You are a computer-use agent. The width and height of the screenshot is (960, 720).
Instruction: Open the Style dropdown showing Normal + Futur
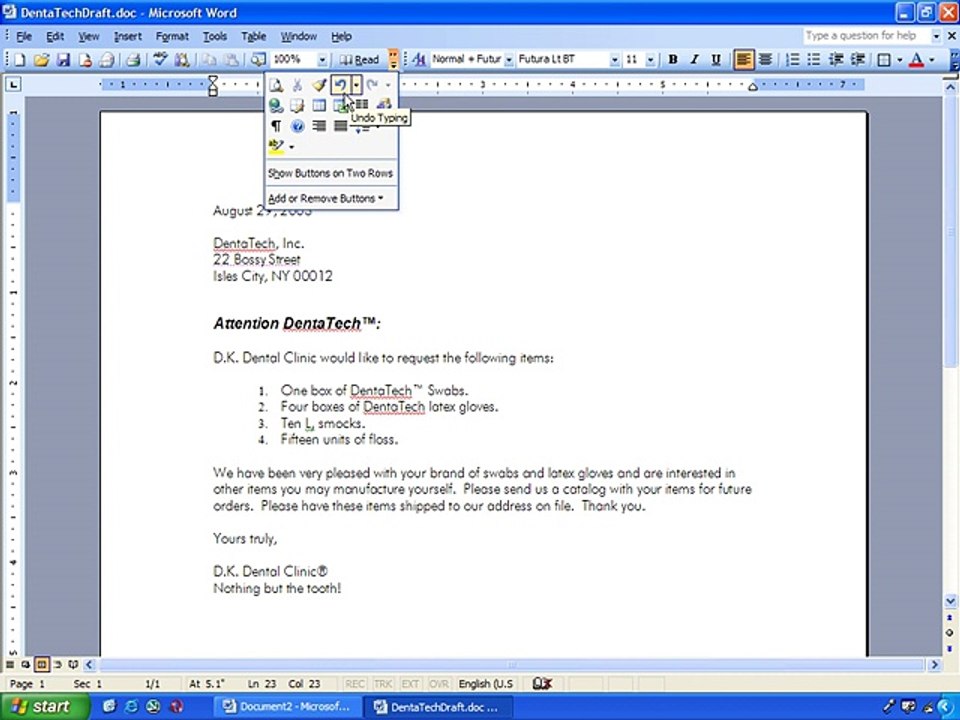coord(509,59)
